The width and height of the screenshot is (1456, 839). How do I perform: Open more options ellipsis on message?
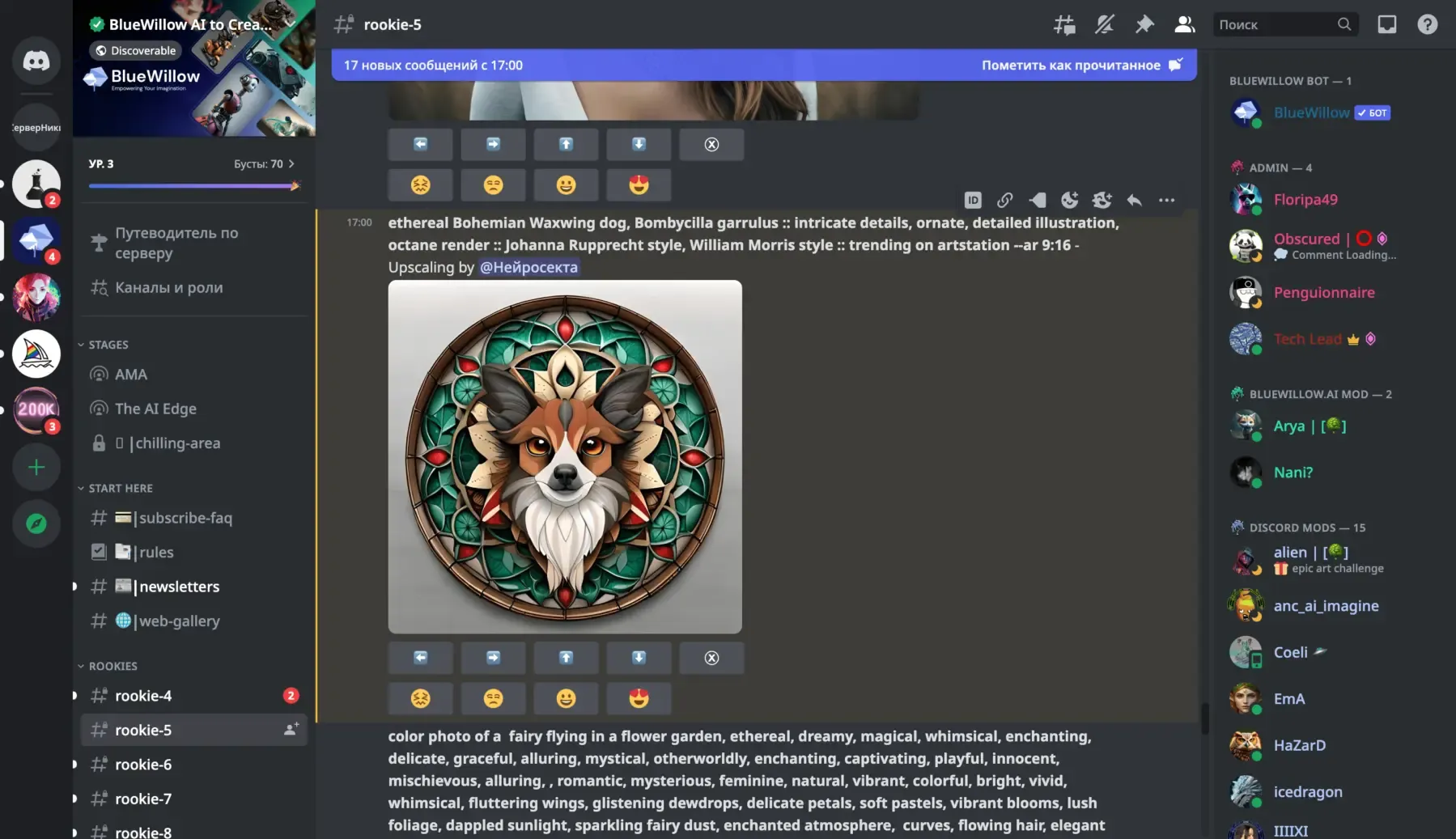click(x=1166, y=200)
